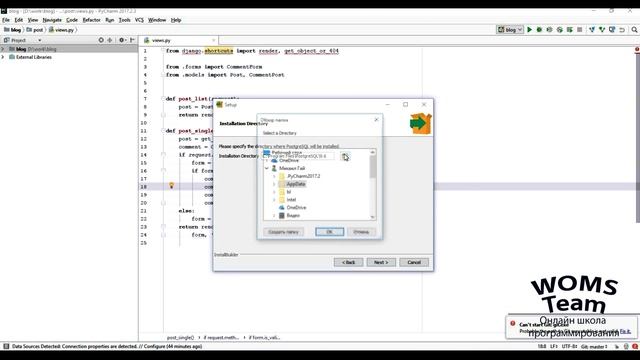Expand the .PyCharm2017.2 folder node

(x=274, y=176)
